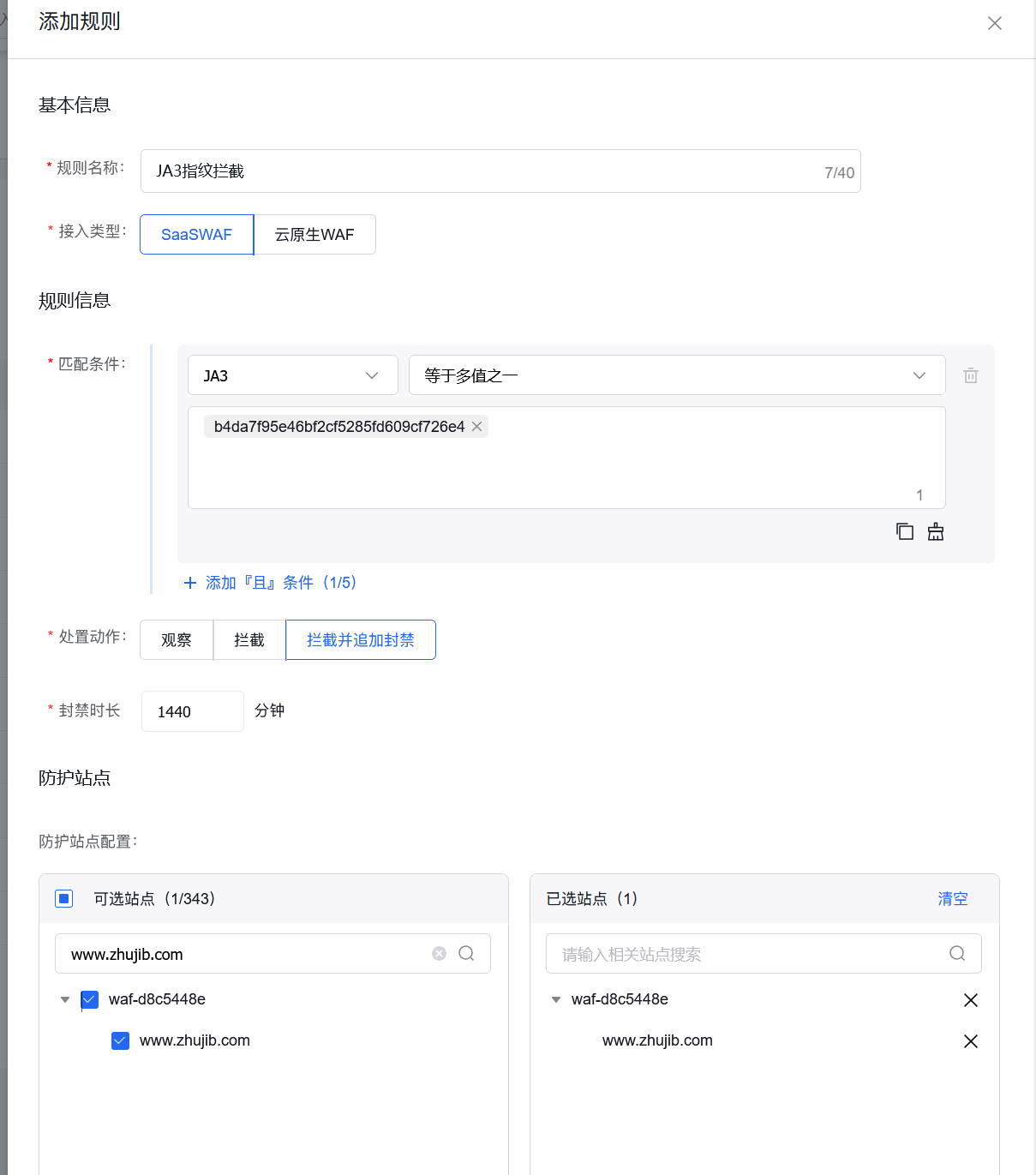This screenshot has height=1175, width=1036.
Task: Copy the JA3 values with copy icon
Action: point(905,531)
